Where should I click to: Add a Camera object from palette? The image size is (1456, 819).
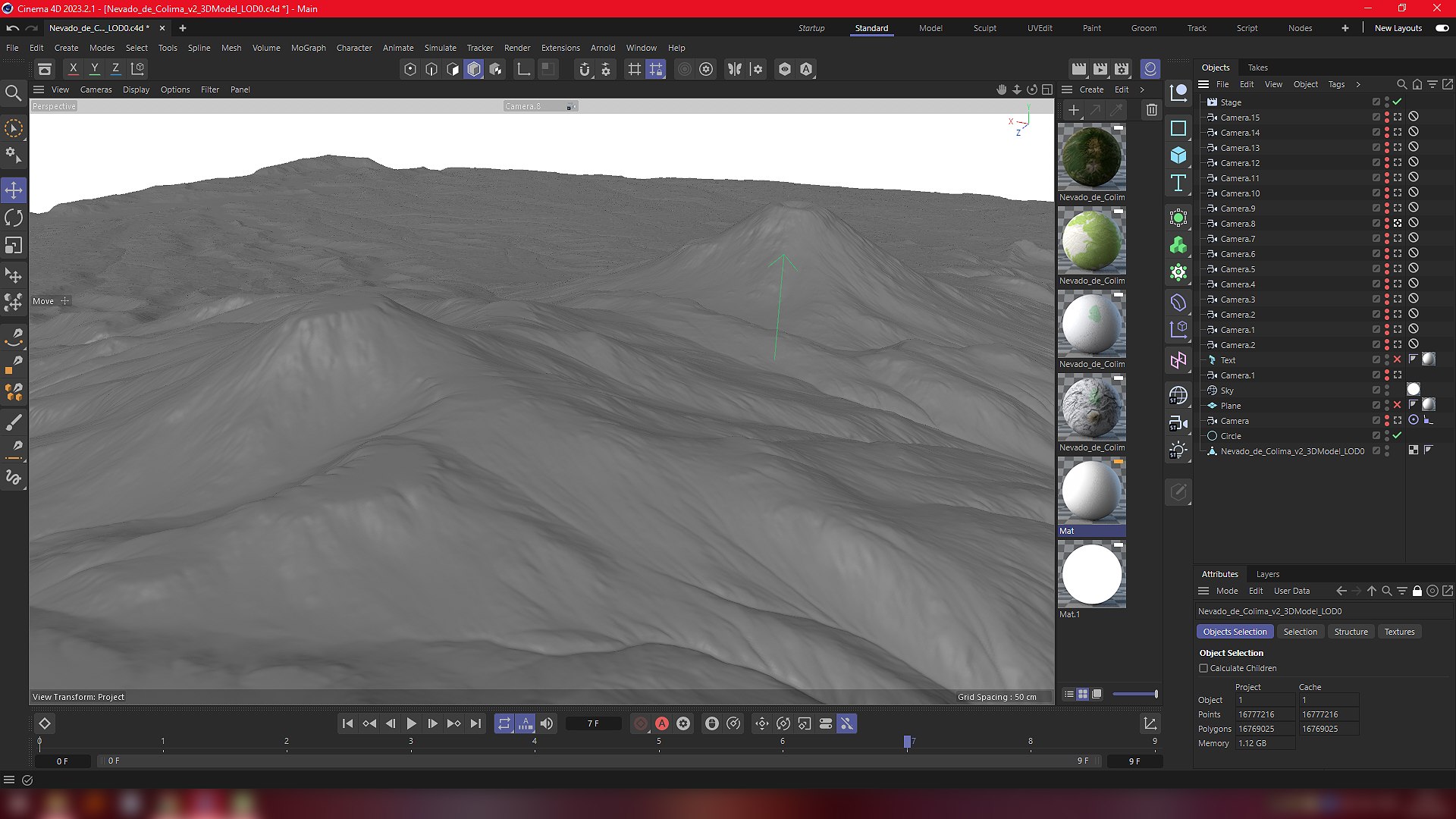1178,422
